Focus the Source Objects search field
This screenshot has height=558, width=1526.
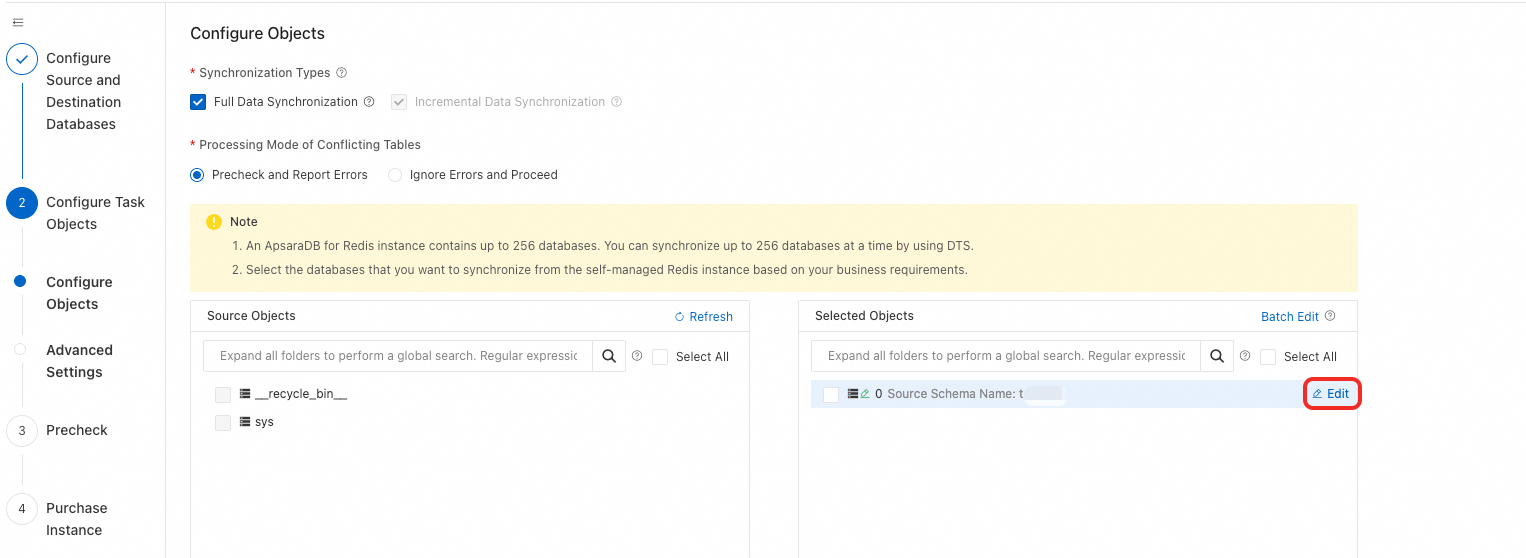[x=398, y=356]
